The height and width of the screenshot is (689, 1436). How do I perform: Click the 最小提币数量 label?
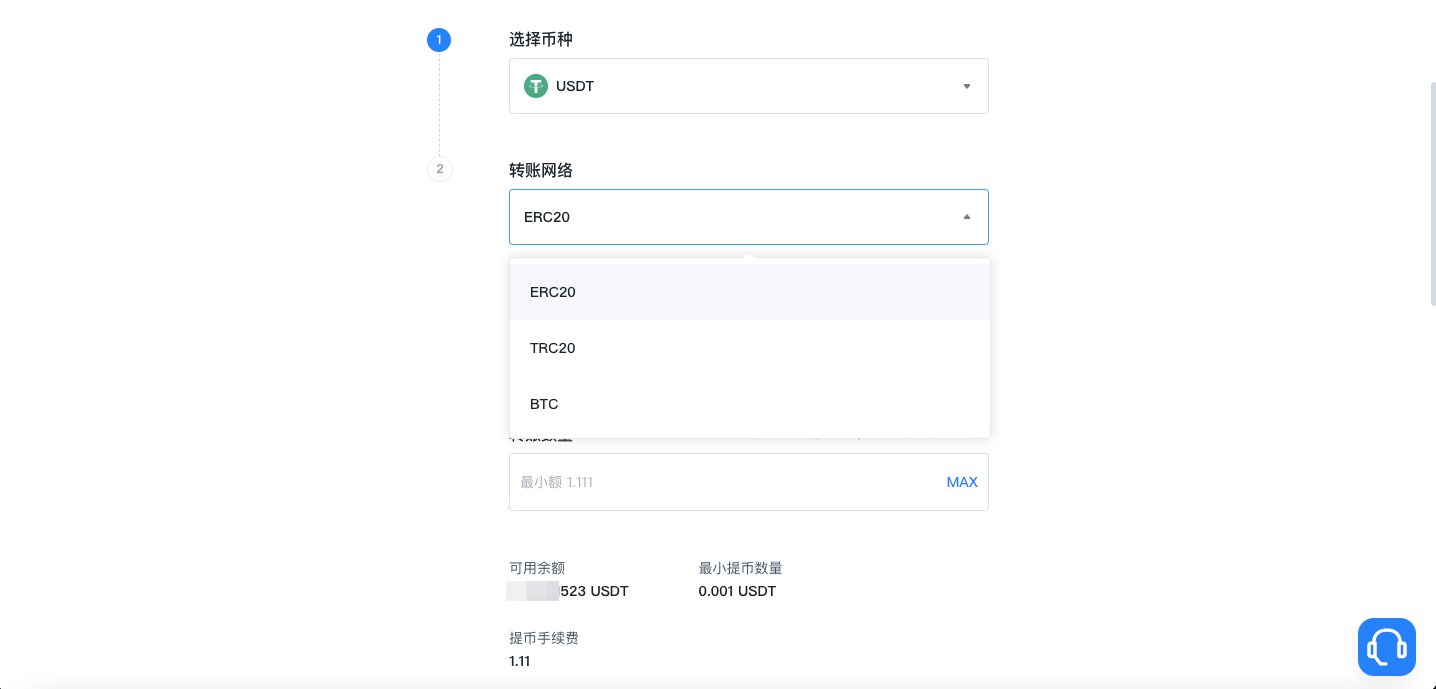pos(740,568)
